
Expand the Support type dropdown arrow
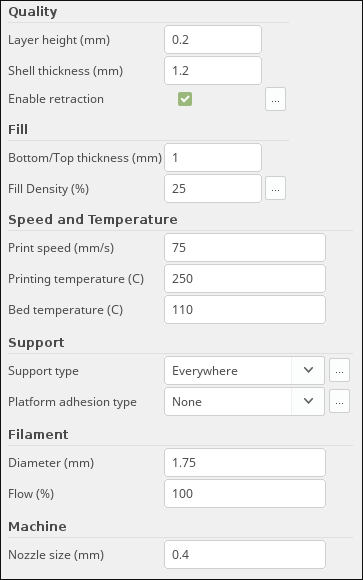(x=308, y=370)
